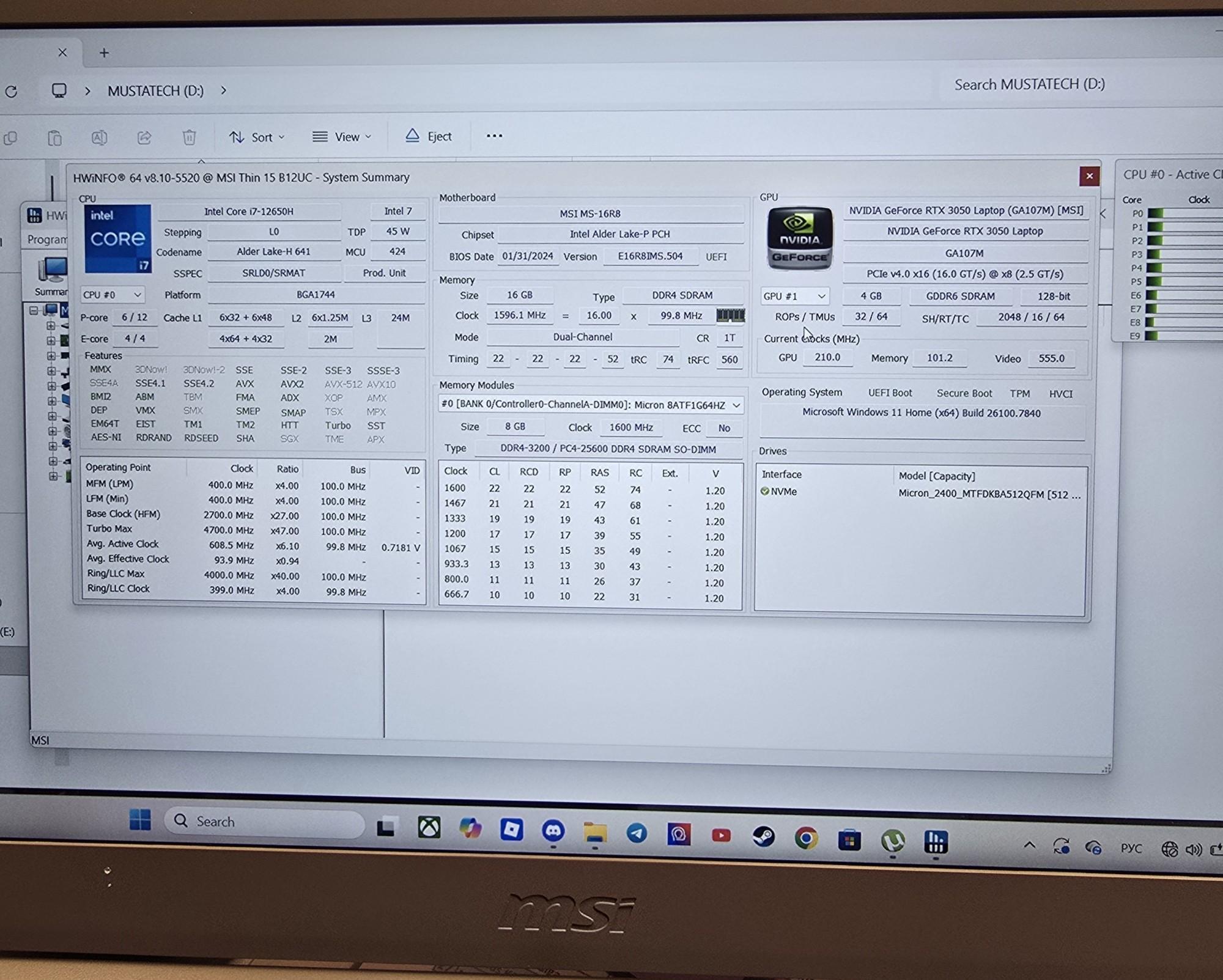The image size is (1223, 980).
Task: Open the GPU #1 selector dropdown
Action: coord(794,296)
